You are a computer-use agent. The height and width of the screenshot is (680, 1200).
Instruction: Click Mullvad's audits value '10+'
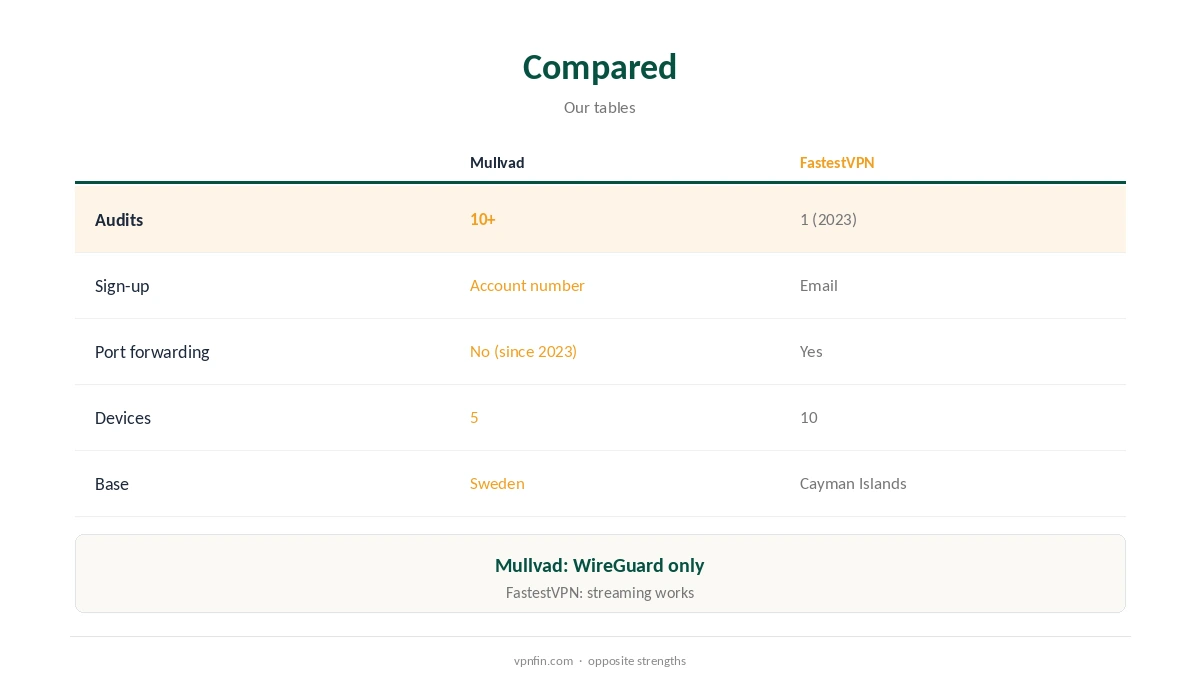point(483,219)
